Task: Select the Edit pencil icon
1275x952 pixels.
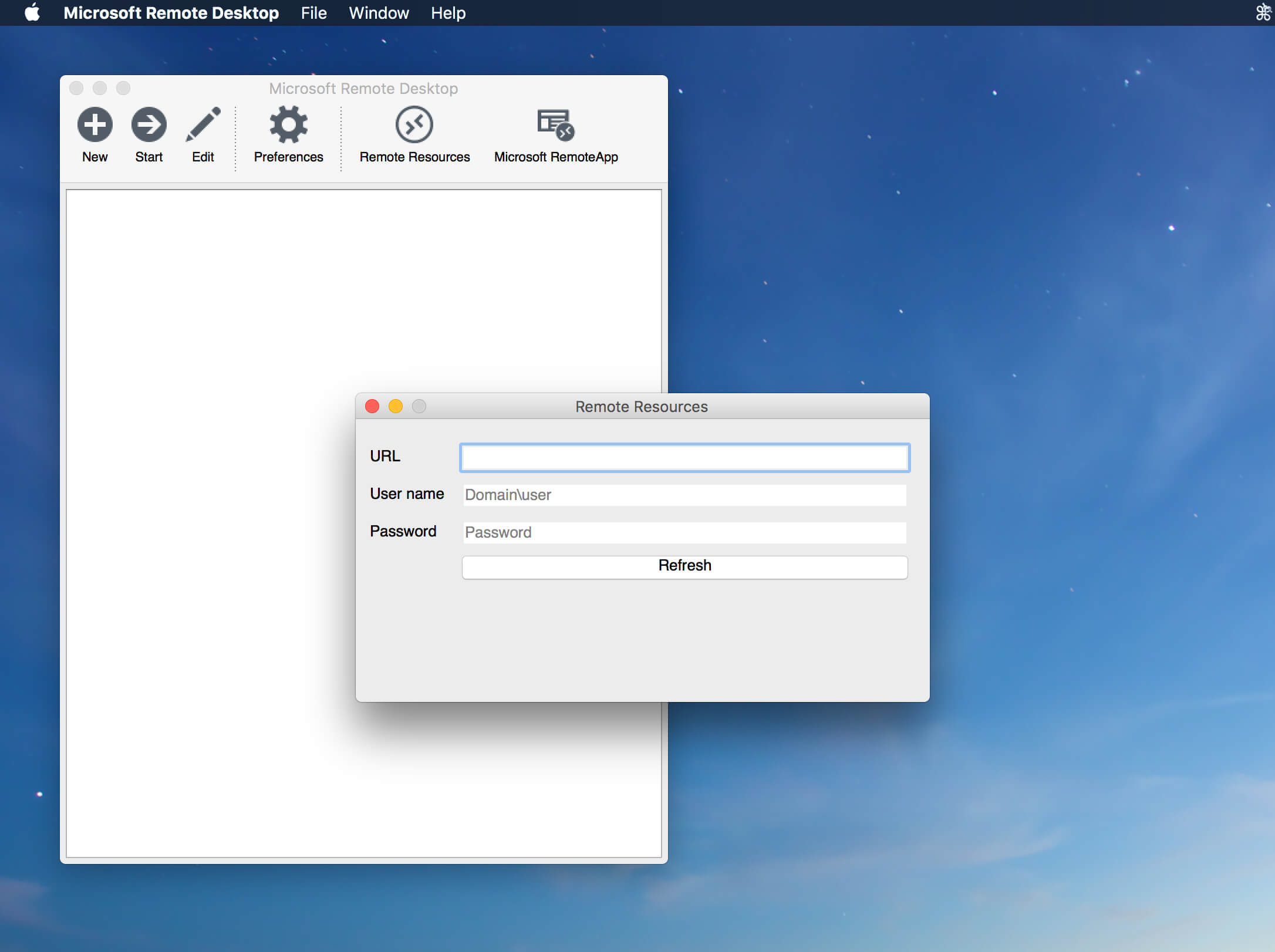Action: pos(203,124)
